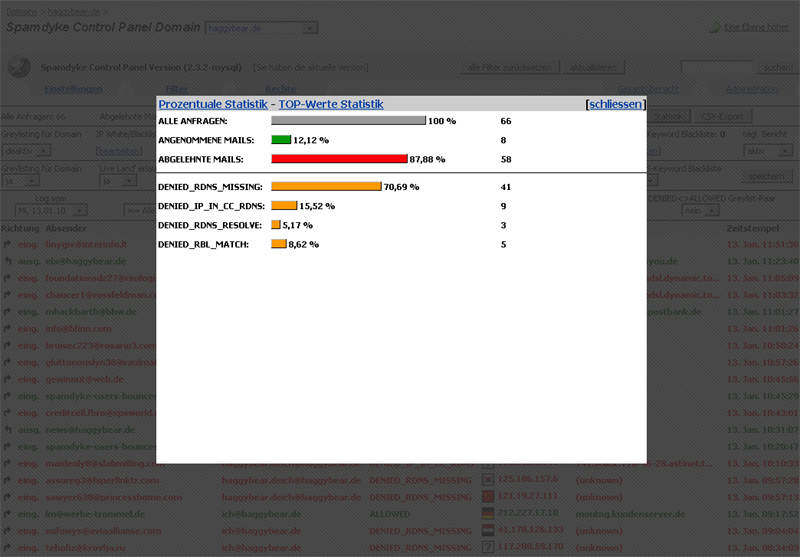
Task: Click haggybear.de breadcrumb link
Action: point(74,11)
